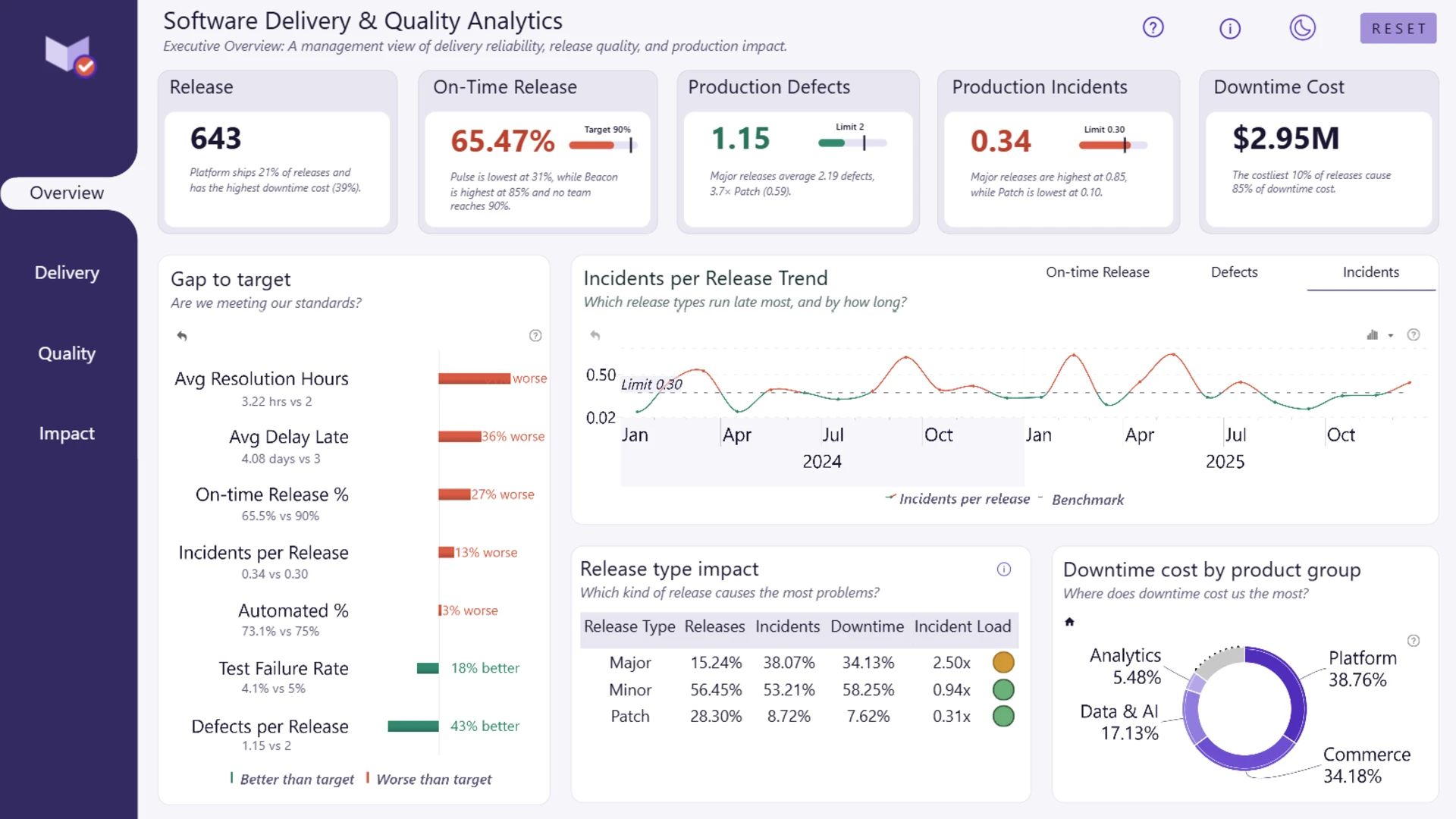
Task: Expand the chart type dropdown arrow
Action: (x=1391, y=335)
